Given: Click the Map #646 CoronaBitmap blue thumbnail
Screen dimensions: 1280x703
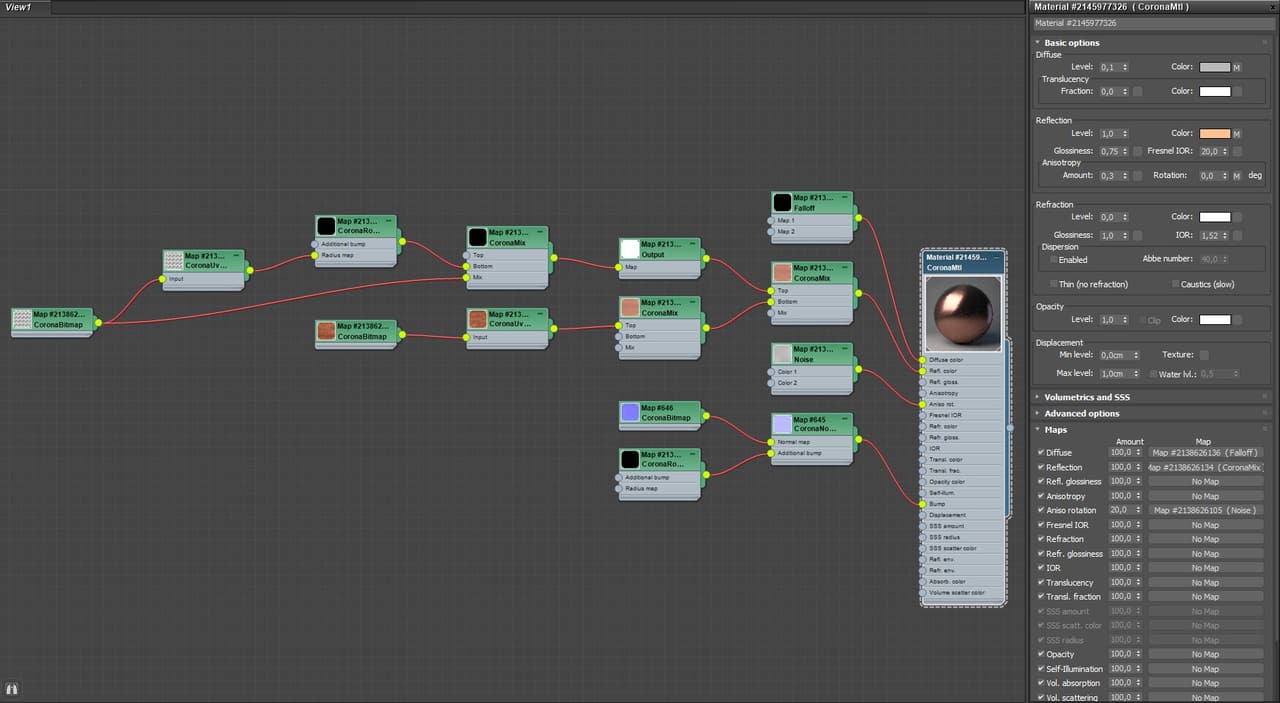Looking at the screenshot, I should pos(629,412).
